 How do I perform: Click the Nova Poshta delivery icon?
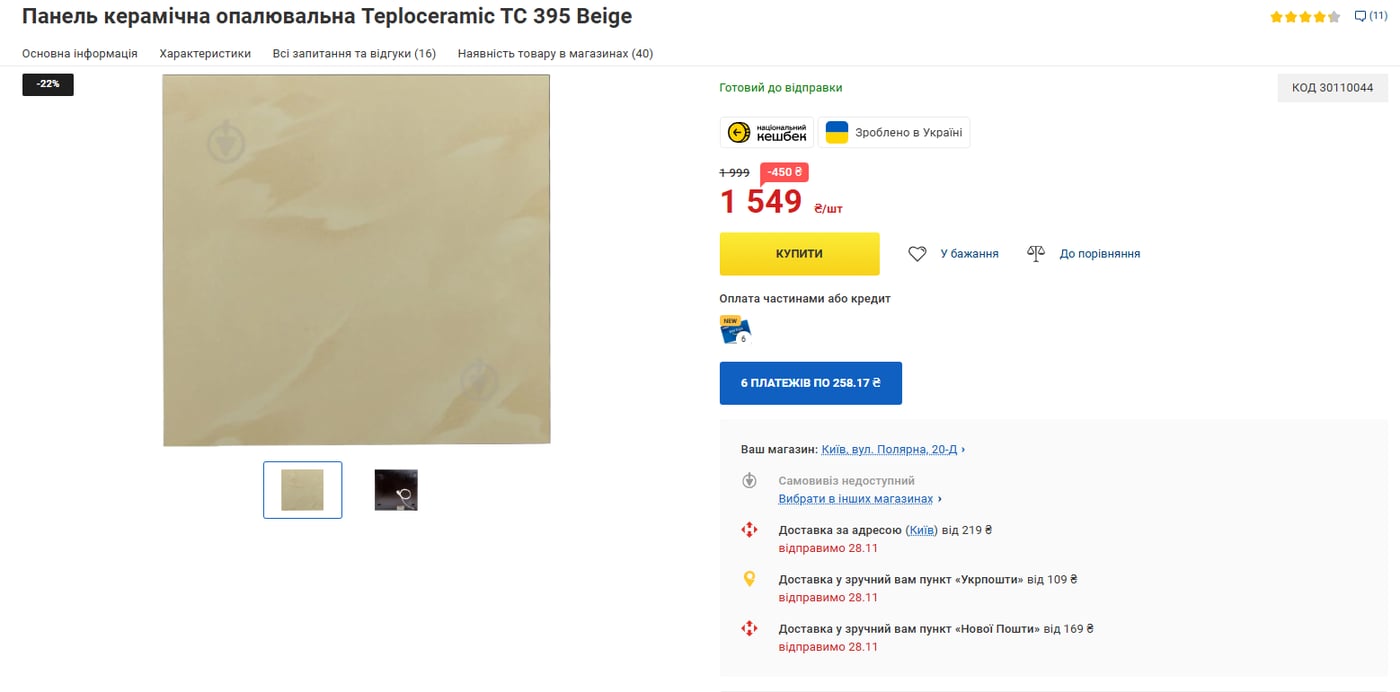(x=749, y=629)
